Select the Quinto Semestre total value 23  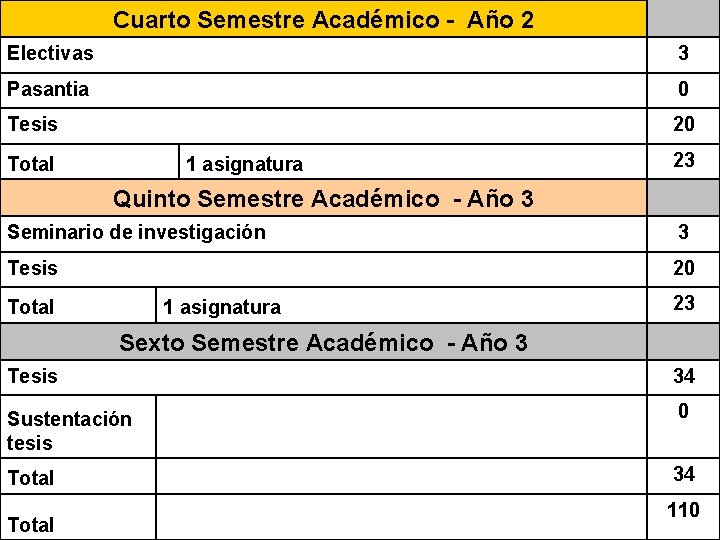[683, 303]
